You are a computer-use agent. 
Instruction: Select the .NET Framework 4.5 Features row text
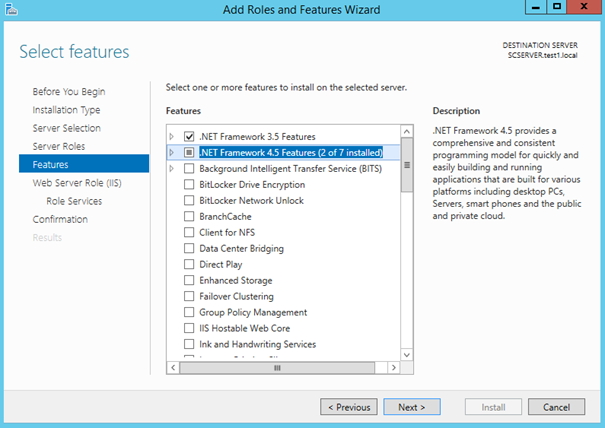coord(291,152)
